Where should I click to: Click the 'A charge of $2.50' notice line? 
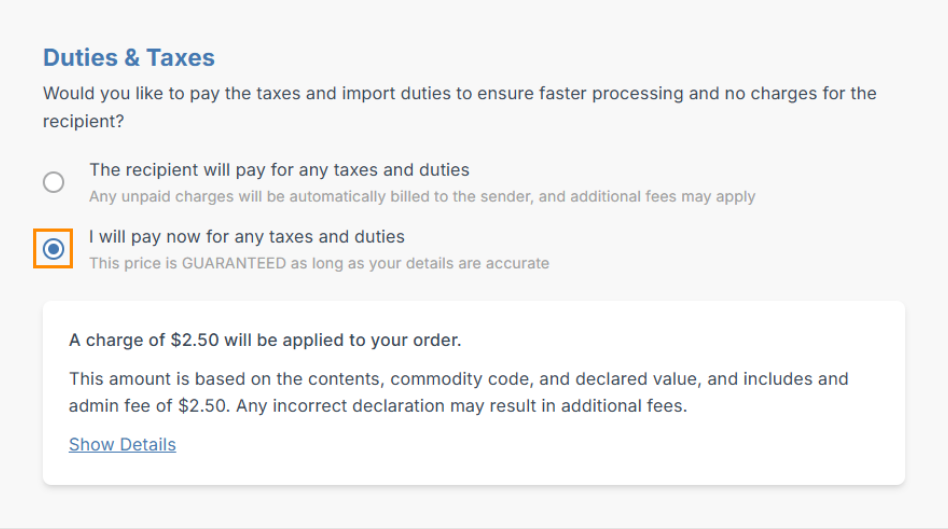[265, 340]
